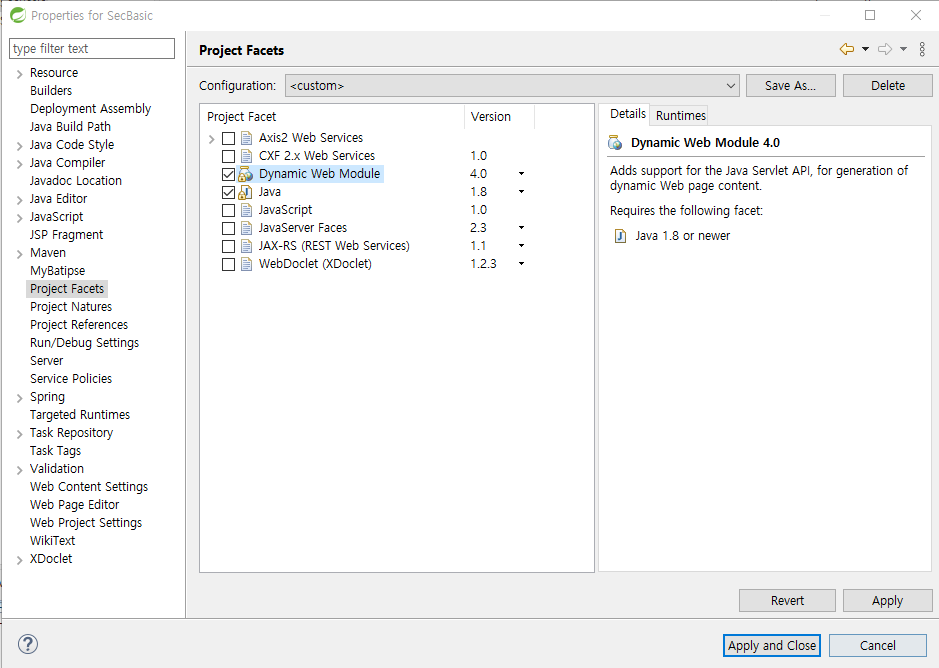Expand the Java Code Style category
The width and height of the screenshot is (939, 668).
19,146
